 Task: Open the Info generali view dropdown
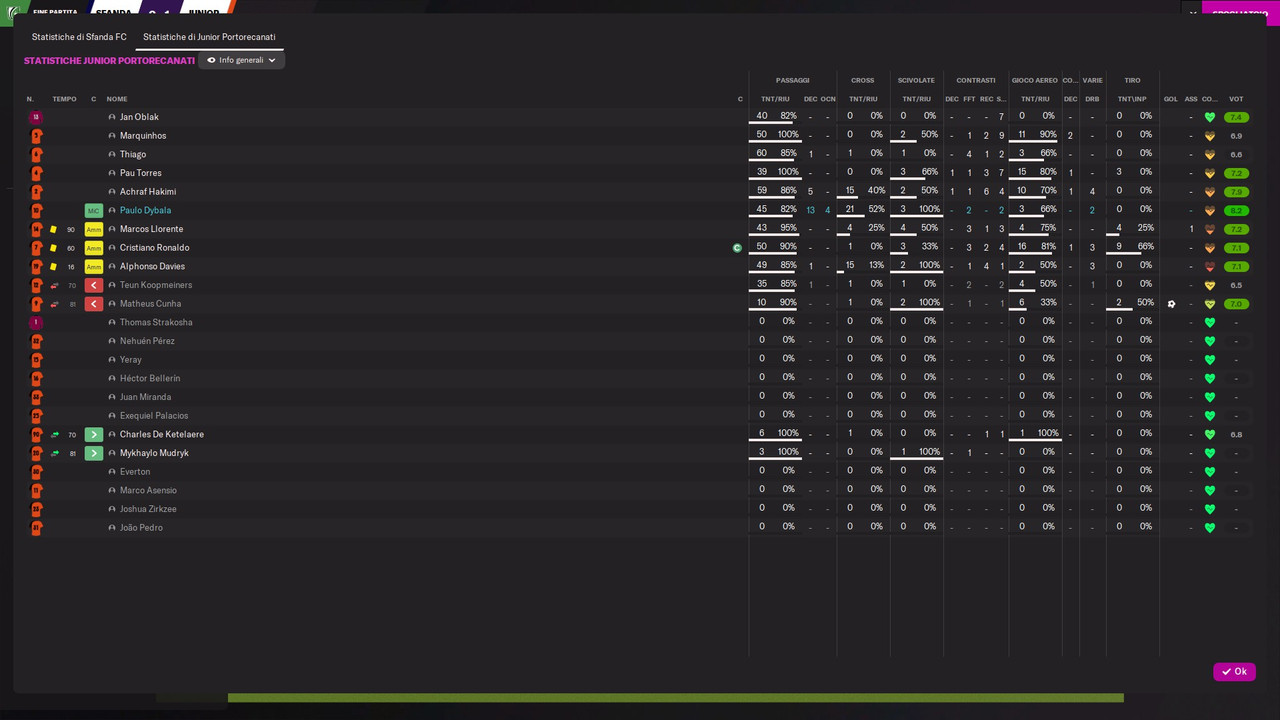click(241, 60)
